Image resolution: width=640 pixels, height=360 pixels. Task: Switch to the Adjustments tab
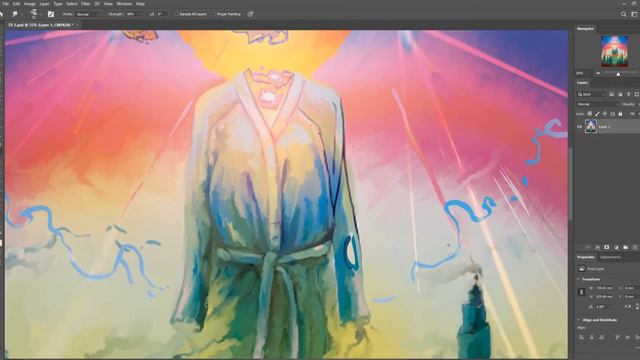point(611,257)
